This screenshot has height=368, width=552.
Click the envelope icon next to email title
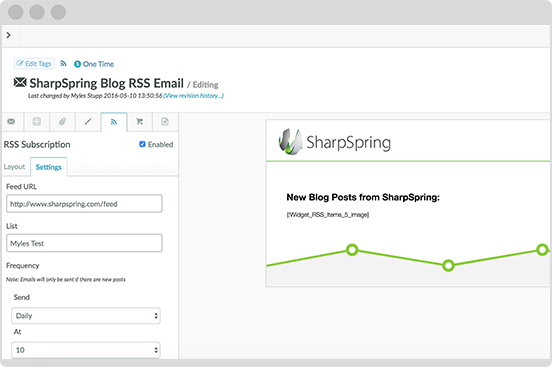tap(20, 82)
